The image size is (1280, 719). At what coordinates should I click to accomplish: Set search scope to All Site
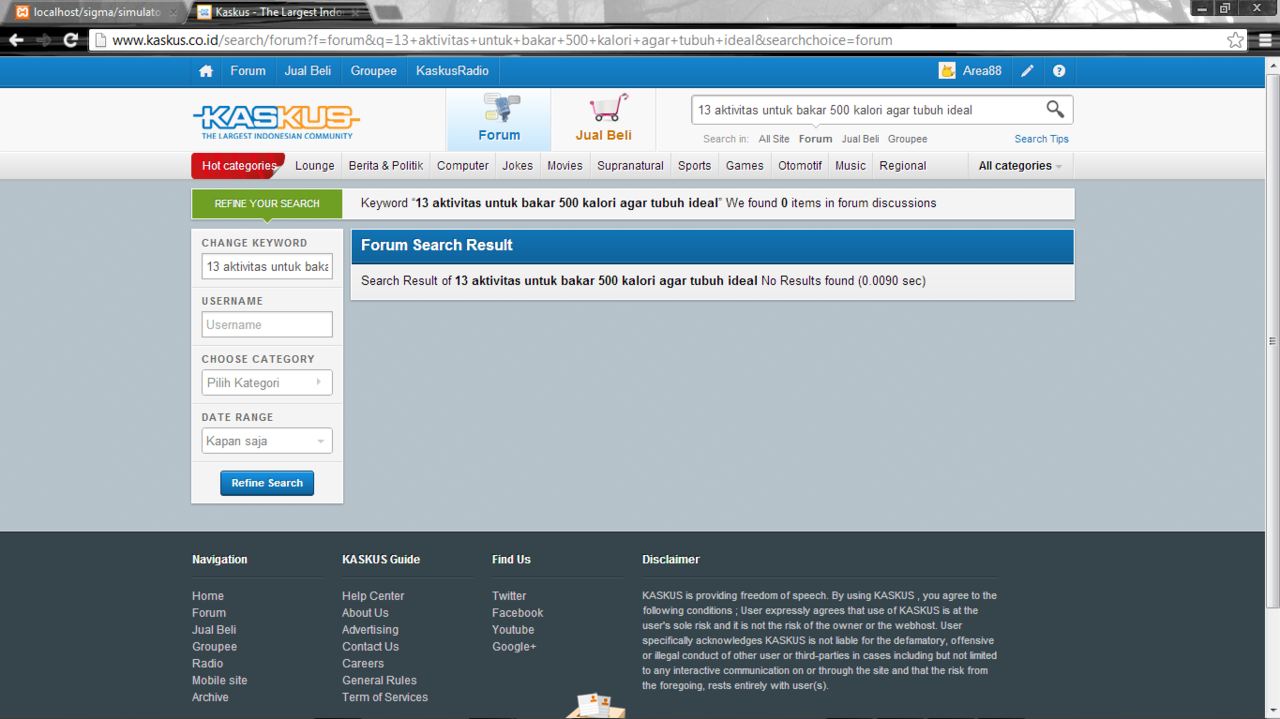pos(774,139)
